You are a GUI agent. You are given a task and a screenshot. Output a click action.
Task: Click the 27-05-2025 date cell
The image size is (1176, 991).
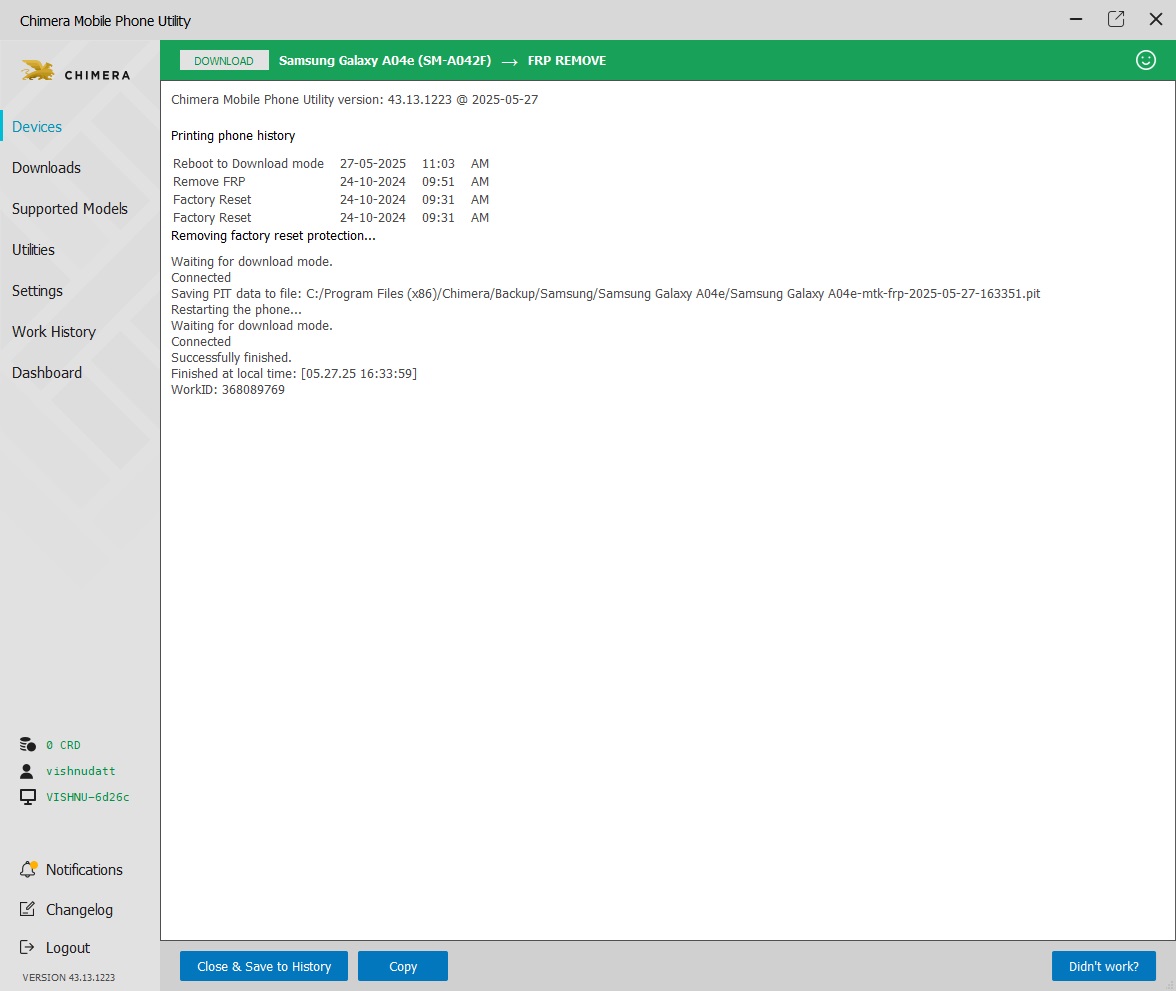point(373,164)
